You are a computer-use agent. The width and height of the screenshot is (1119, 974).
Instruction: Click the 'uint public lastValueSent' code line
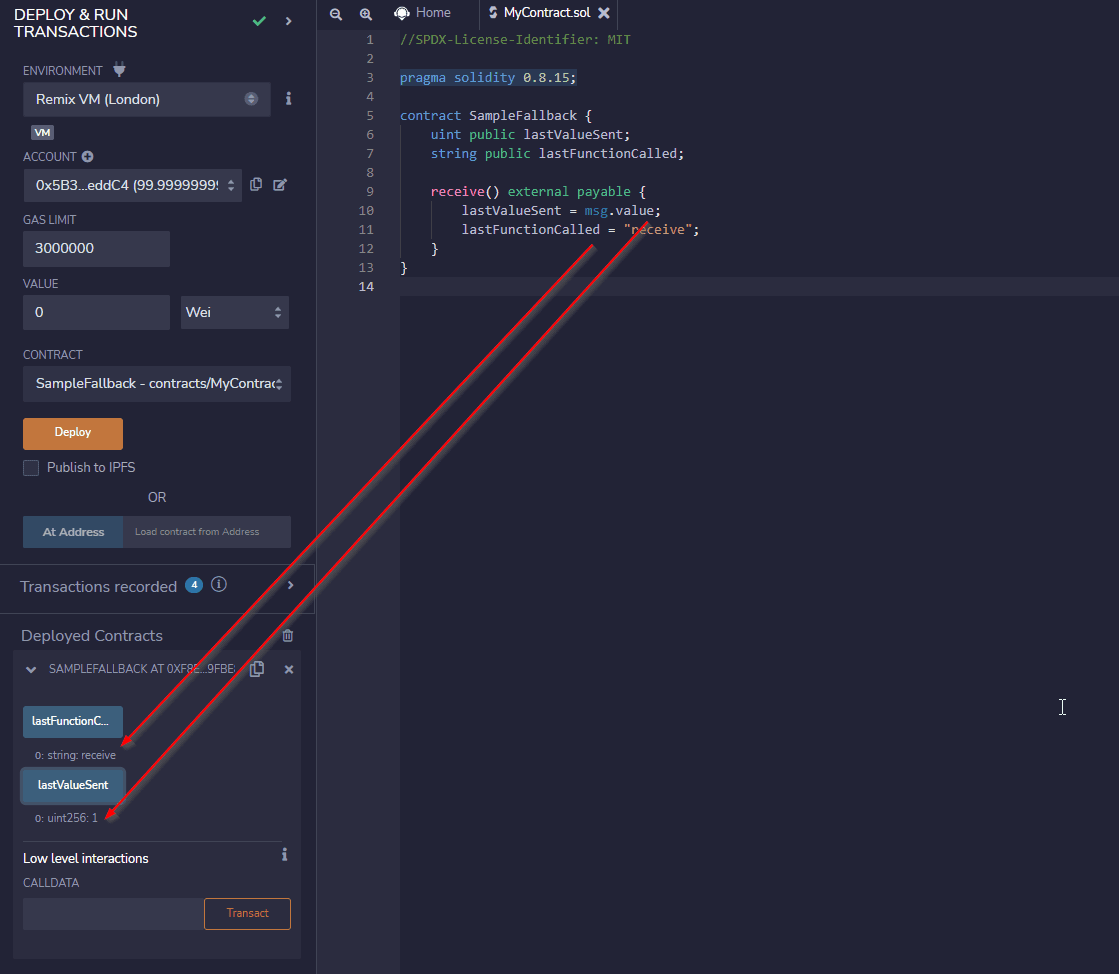(x=530, y=135)
